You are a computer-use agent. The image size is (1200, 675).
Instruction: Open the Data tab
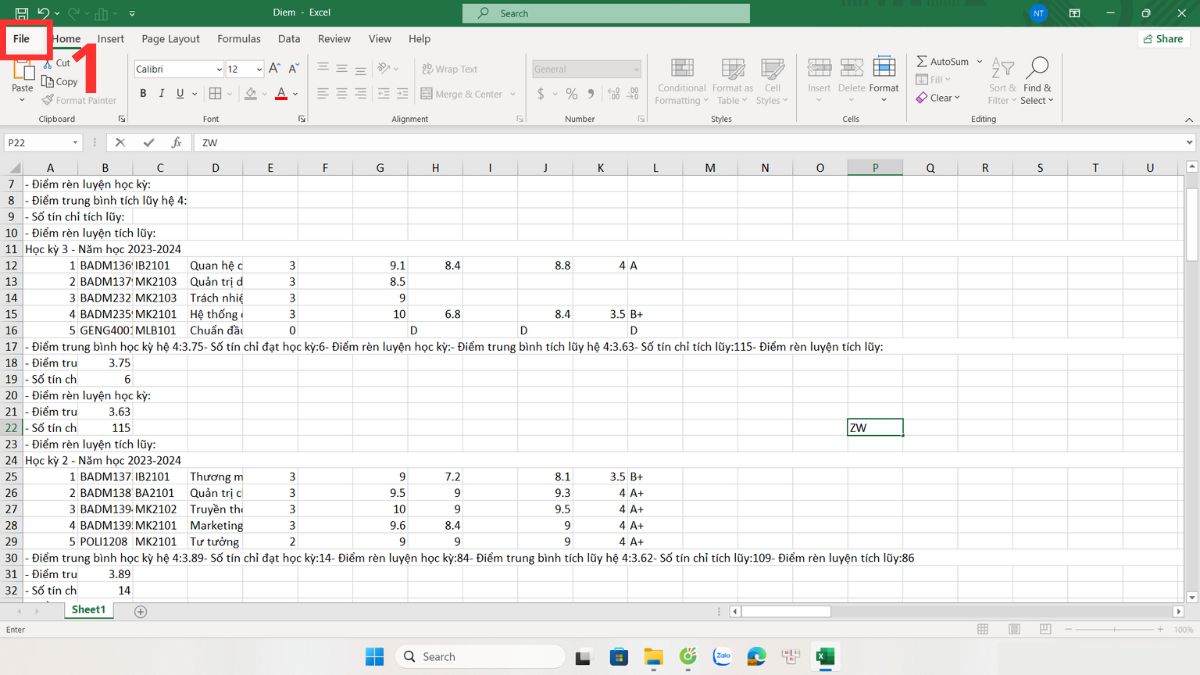[289, 39]
